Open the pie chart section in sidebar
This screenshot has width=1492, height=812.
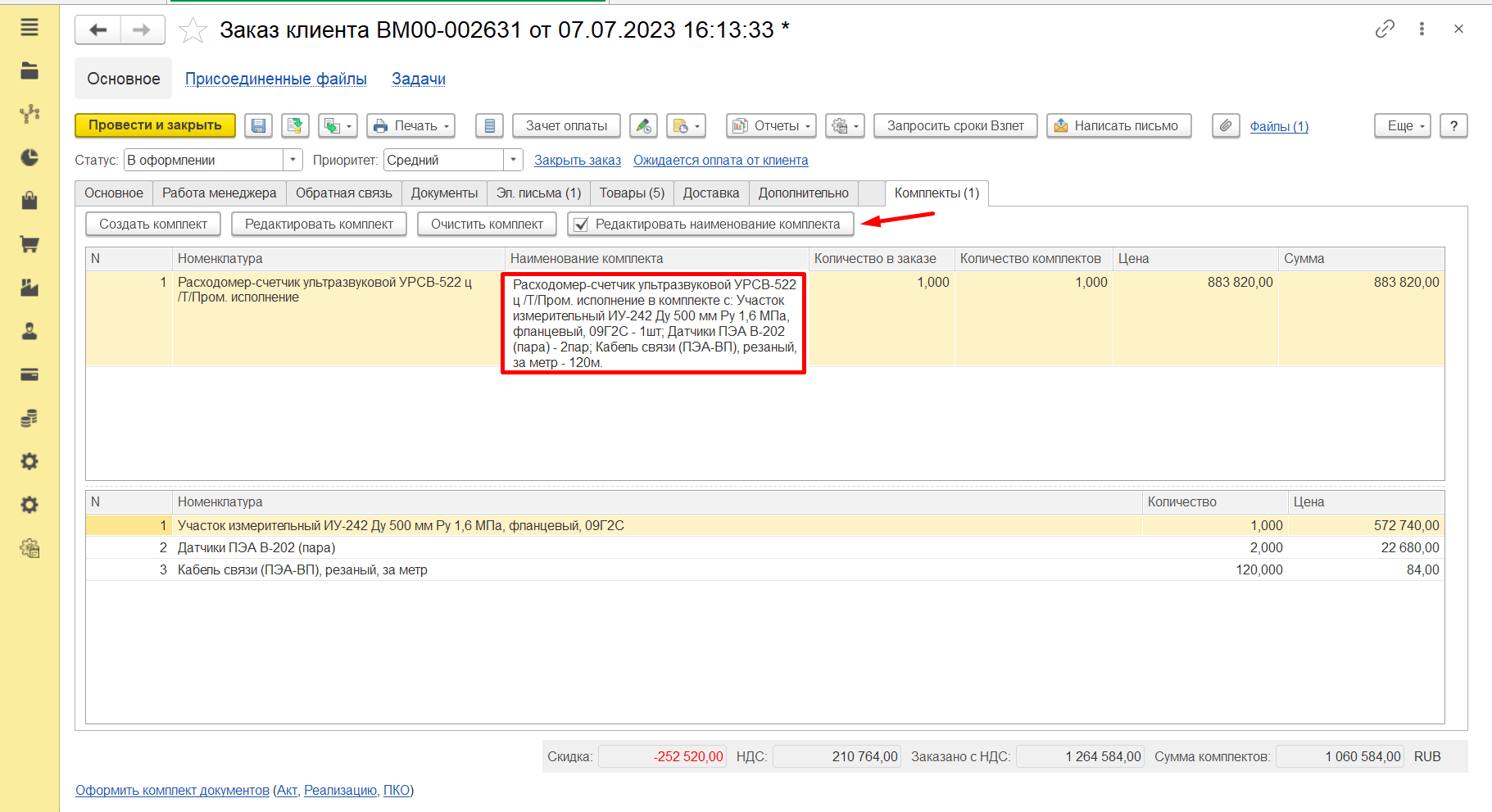[29, 157]
